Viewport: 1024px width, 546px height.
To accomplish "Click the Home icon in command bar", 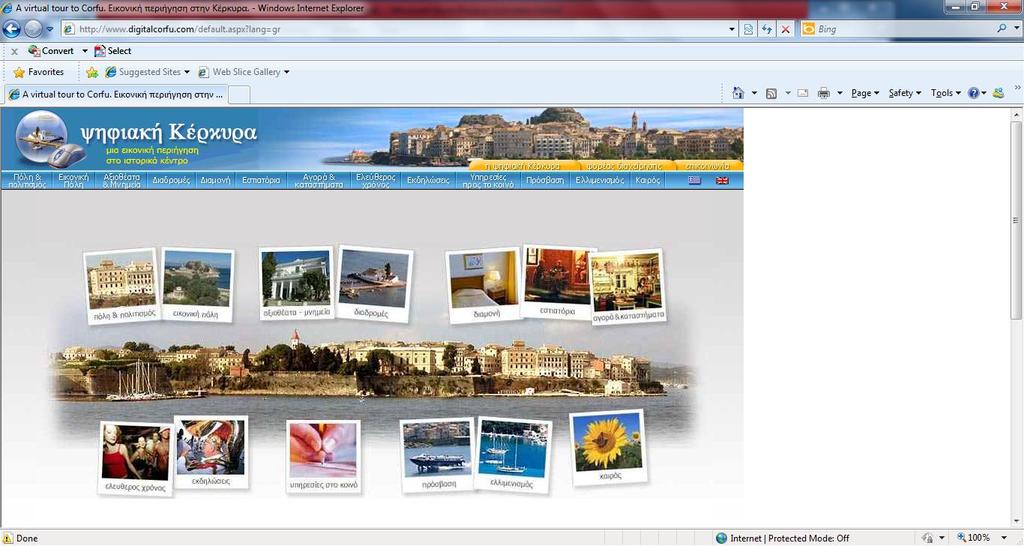I will point(738,93).
